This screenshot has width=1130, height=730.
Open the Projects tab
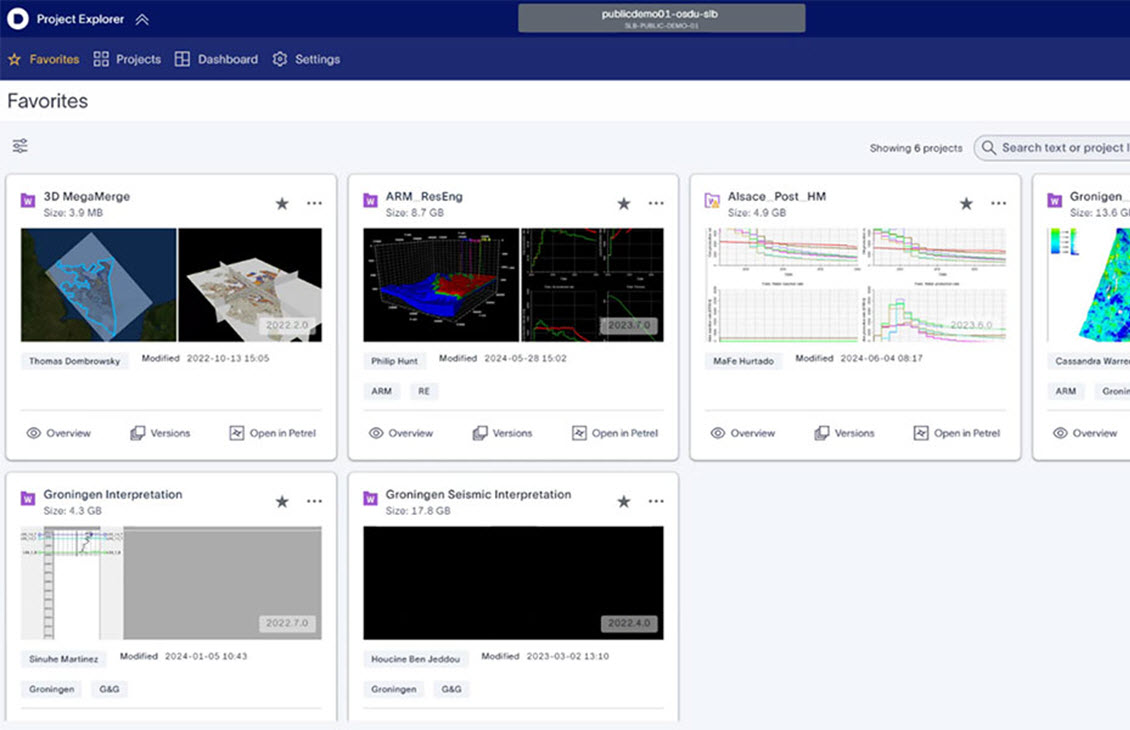point(127,59)
